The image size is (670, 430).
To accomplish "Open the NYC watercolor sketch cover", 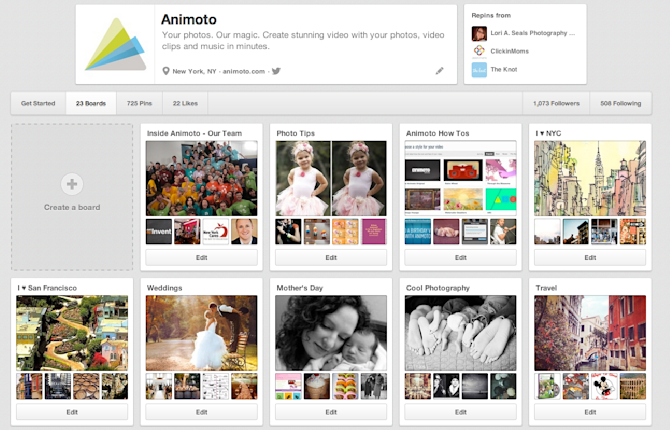I will pos(590,178).
